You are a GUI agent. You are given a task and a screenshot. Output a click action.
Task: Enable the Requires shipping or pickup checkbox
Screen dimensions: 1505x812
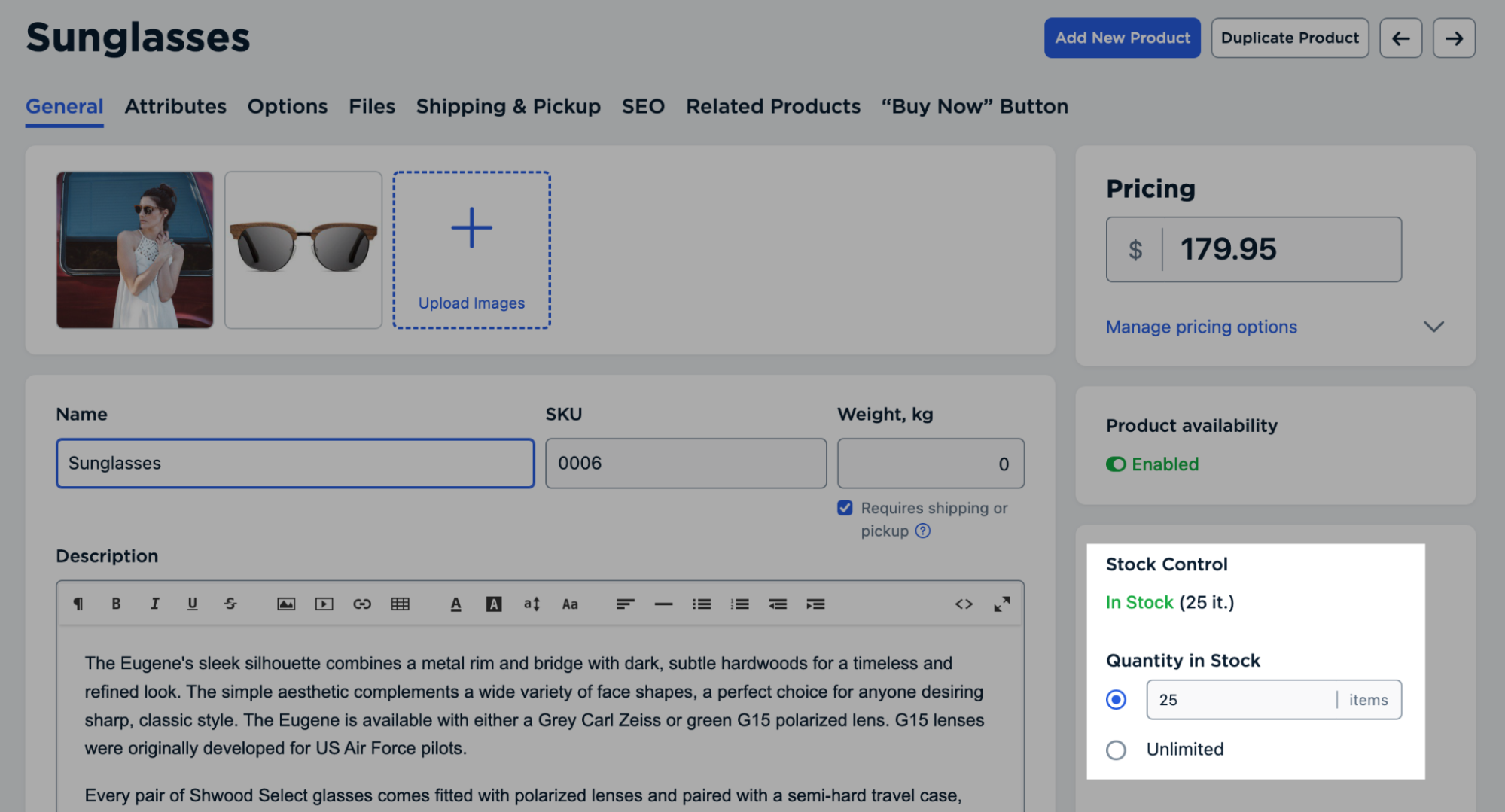[845, 508]
